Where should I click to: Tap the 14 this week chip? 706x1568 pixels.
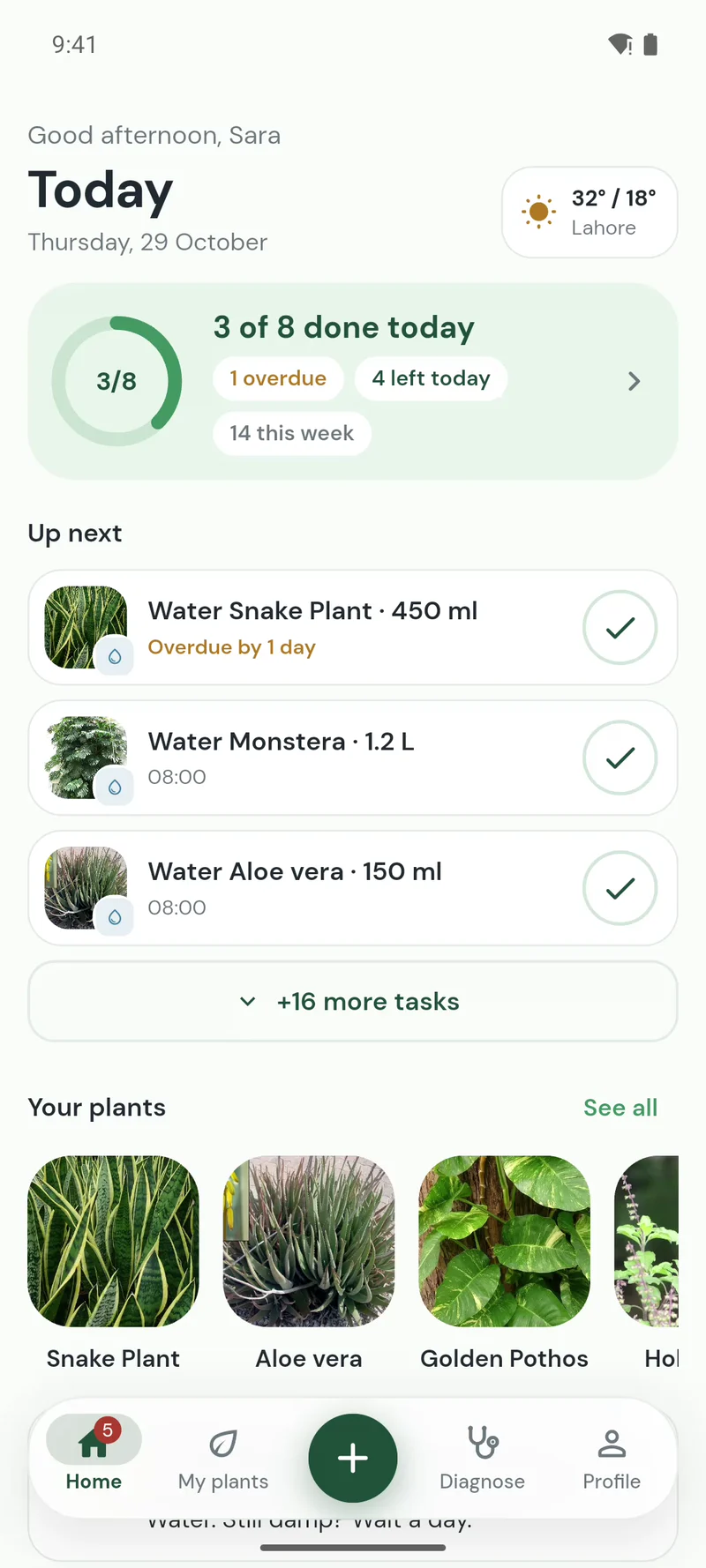click(291, 433)
